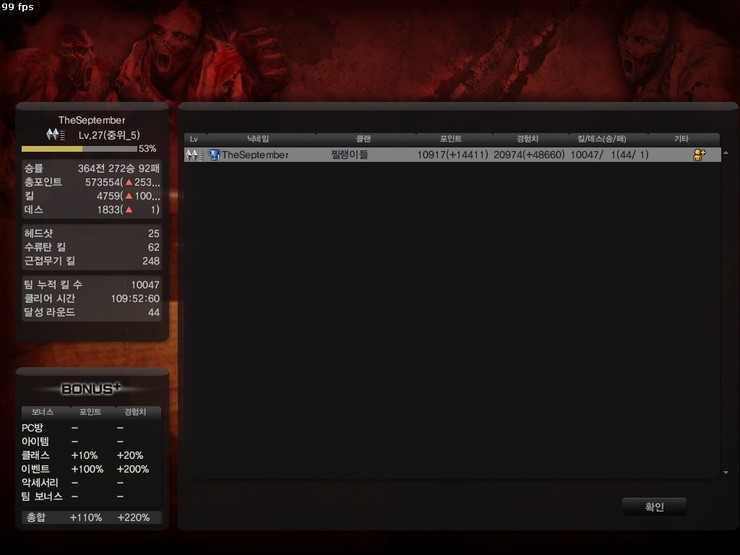Click the clan name 찔랭이들
Viewport: 740px width, 555px height.
click(x=349, y=154)
